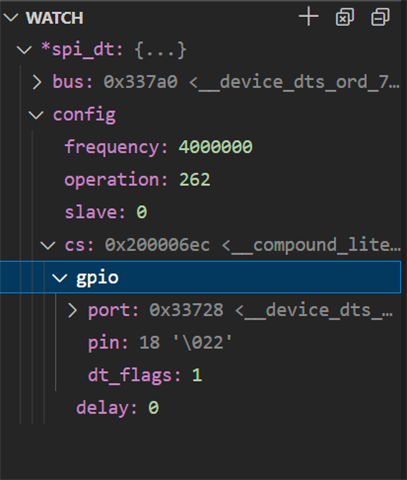Click the Collapse All icon
This screenshot has height=480, width=407.
click(x=380, y=17)
